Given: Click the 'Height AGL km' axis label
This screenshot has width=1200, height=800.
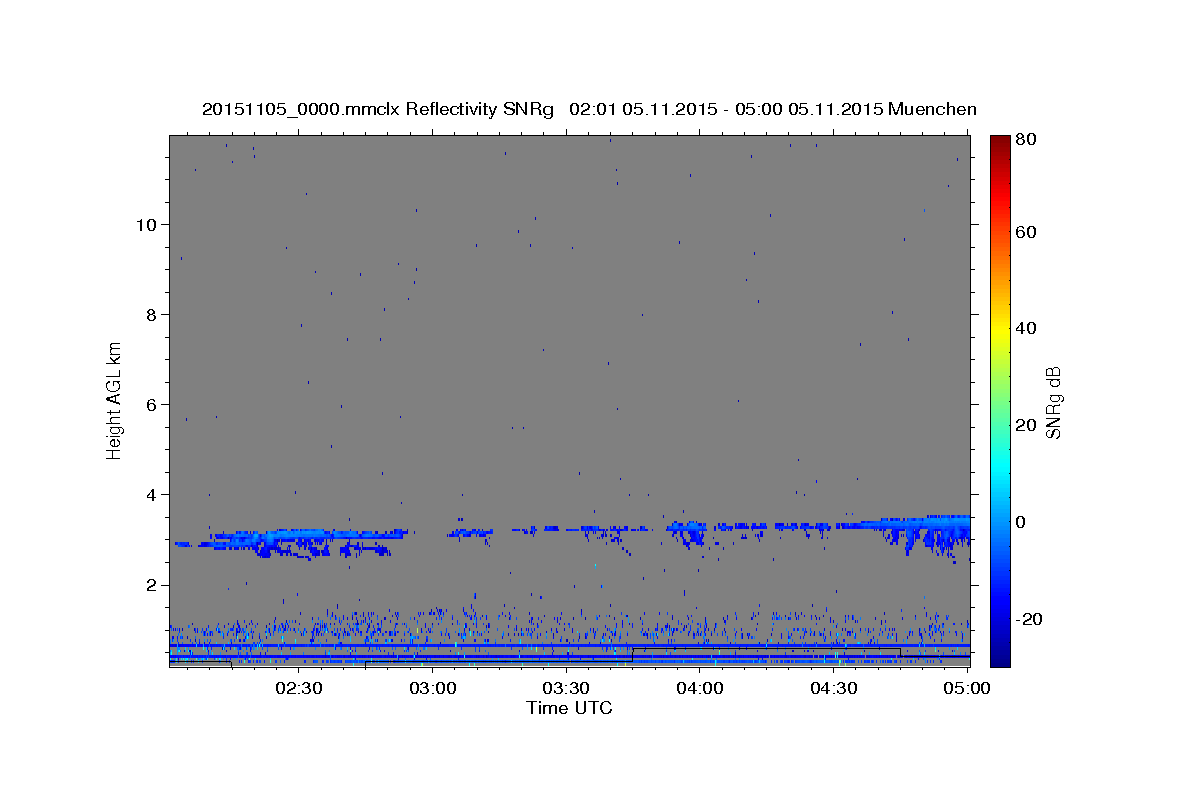Looking at the screenshot, I should point(115,400).
